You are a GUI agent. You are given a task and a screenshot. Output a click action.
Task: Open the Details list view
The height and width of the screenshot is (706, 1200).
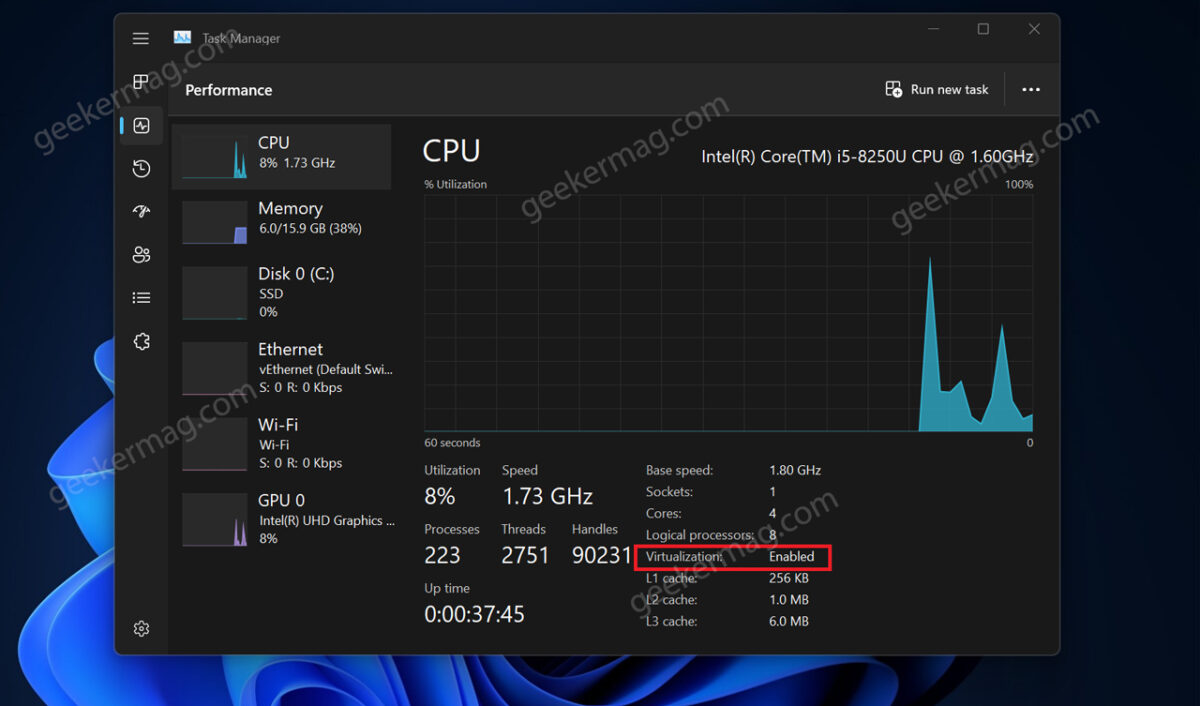pos(141,297)
